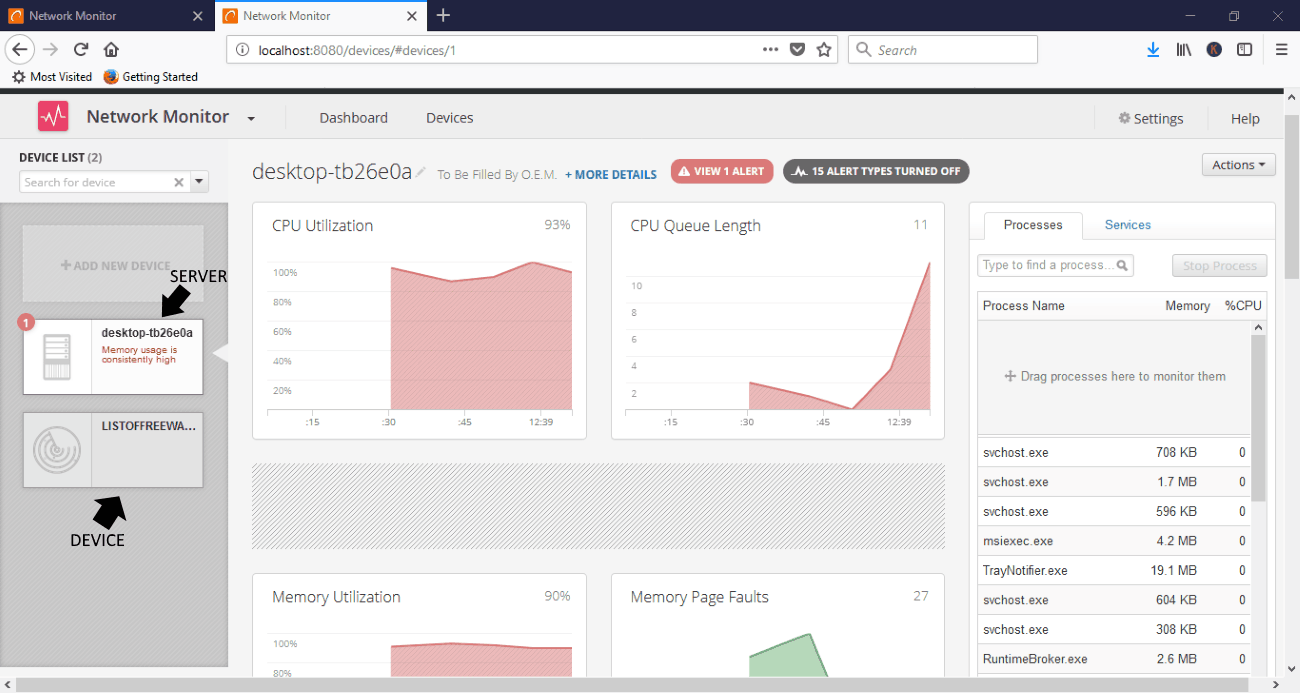This screenshot has width=1300, height=693.
Task: Sort by Memory column header
Action: (1187, 306)
